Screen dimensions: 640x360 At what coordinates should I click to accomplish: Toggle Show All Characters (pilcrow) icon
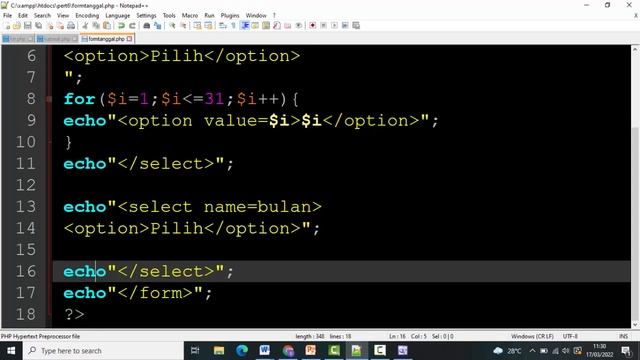[233, 25]
